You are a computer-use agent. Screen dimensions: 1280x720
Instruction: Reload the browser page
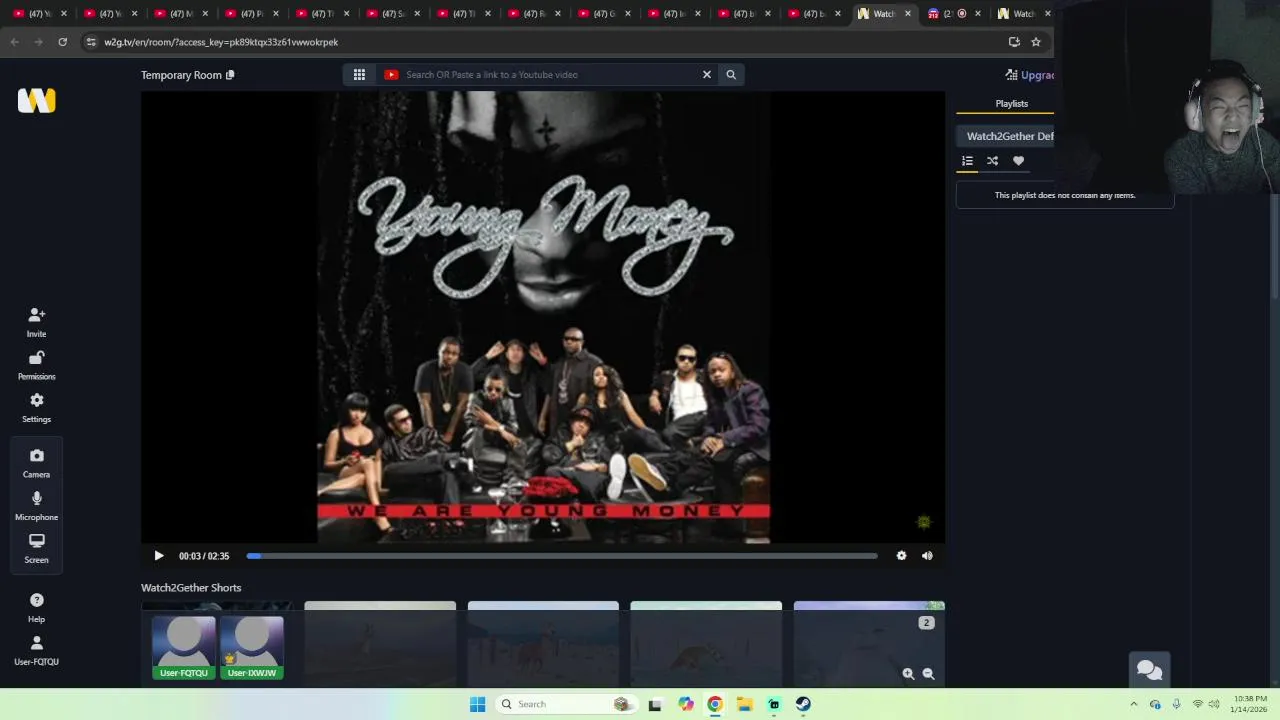62,42
